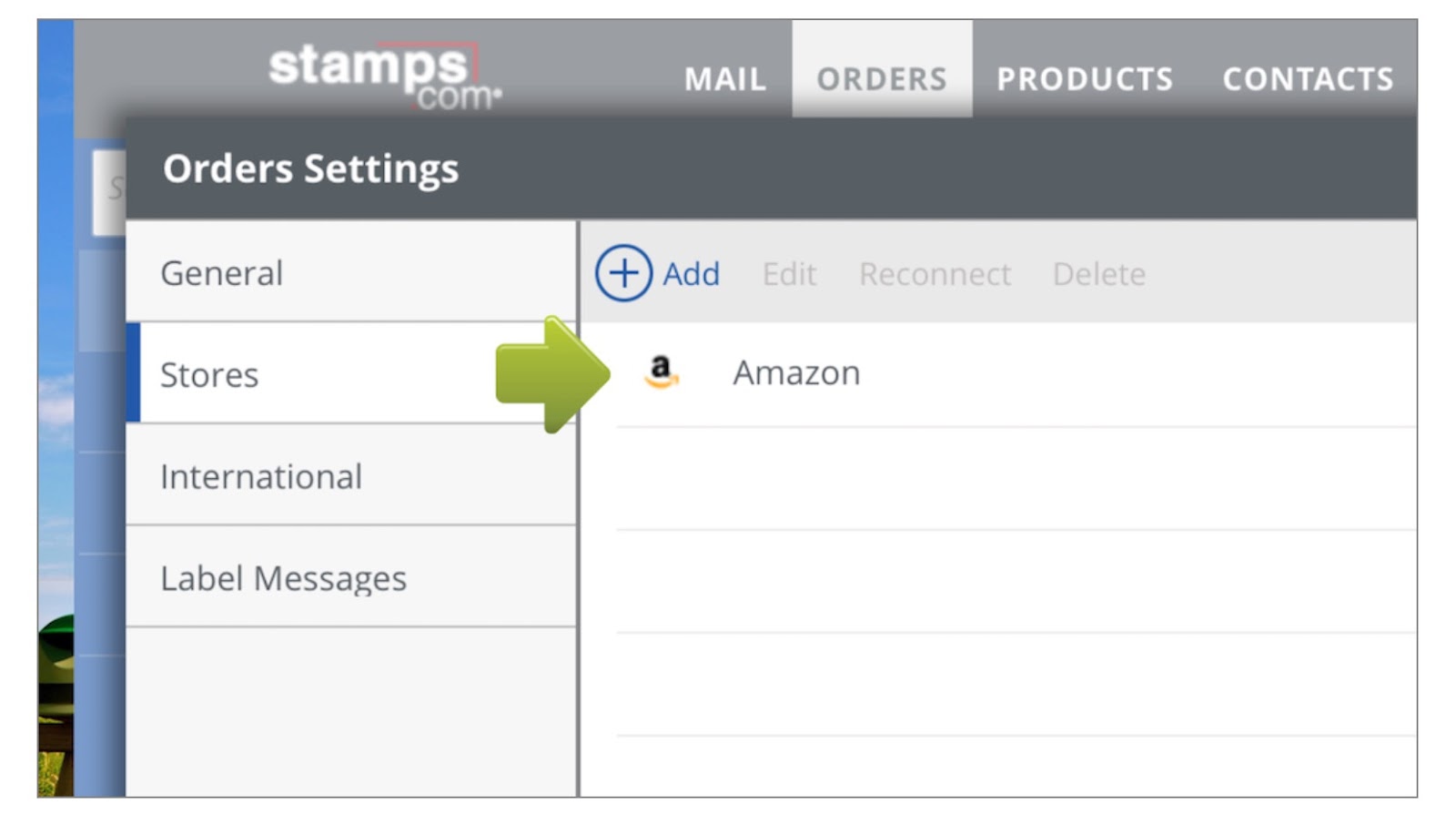Click the partially hidden search field
Viewport: 1456px width, 814px height.
(x=109, y=190)
